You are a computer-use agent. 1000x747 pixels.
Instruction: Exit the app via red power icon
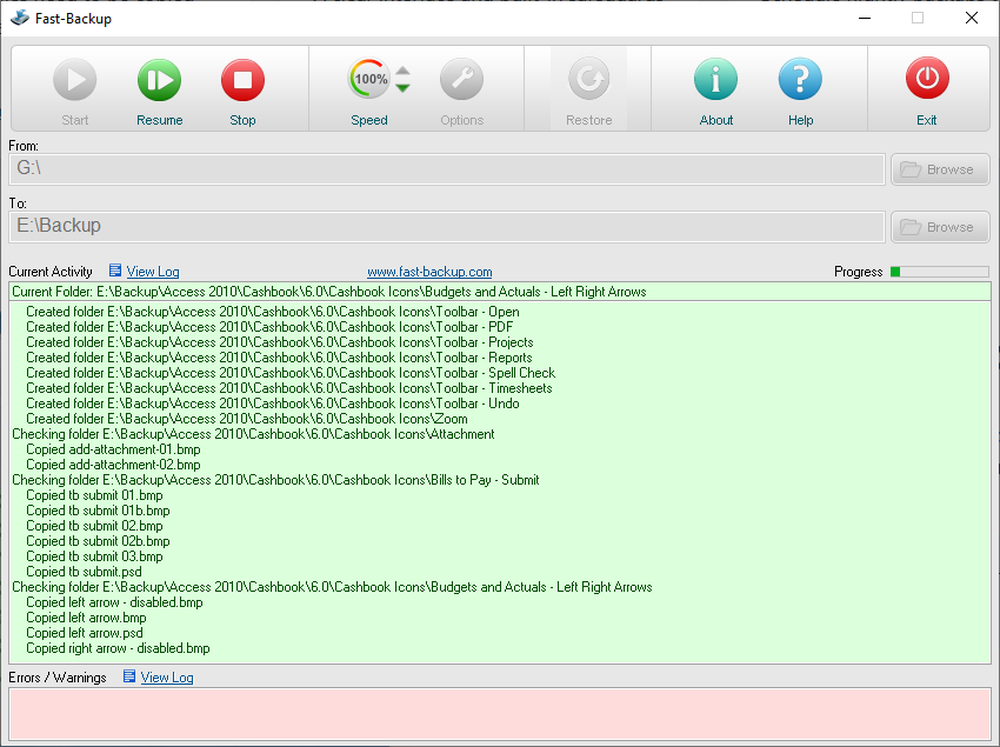(x=927, y=79)
